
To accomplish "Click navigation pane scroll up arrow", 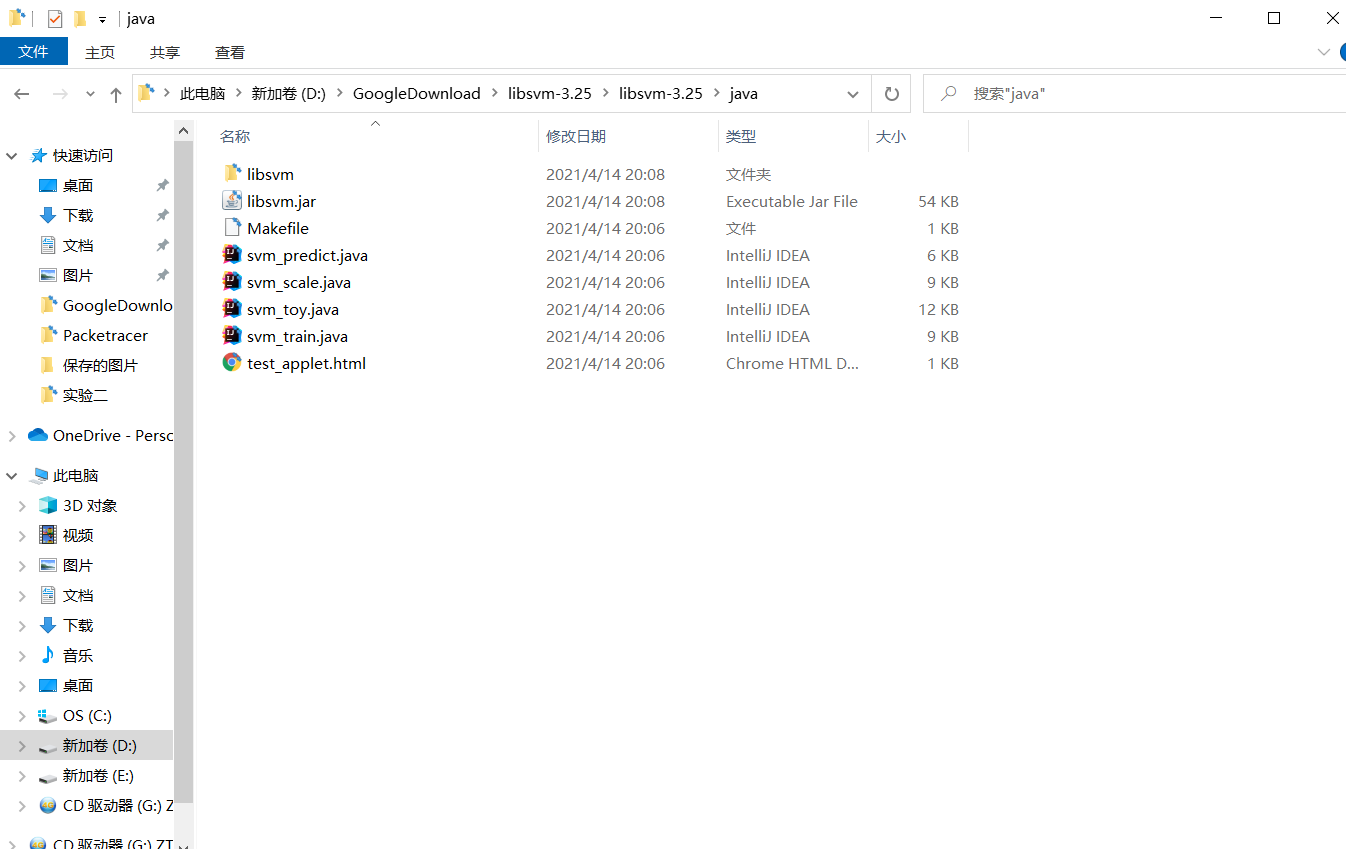I will pos(184,131).
